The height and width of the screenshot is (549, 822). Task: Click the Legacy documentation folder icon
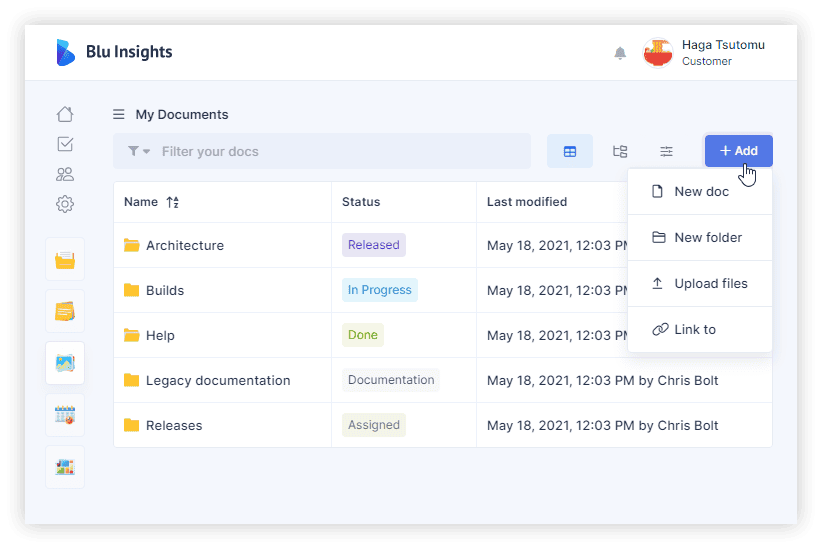coord(132,380)
